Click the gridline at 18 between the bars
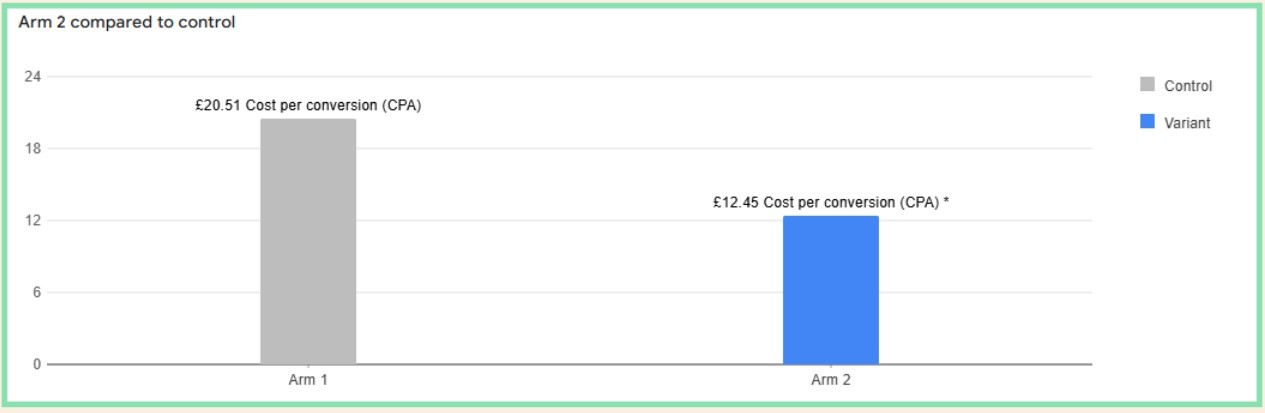 click(x=570, y=149)
